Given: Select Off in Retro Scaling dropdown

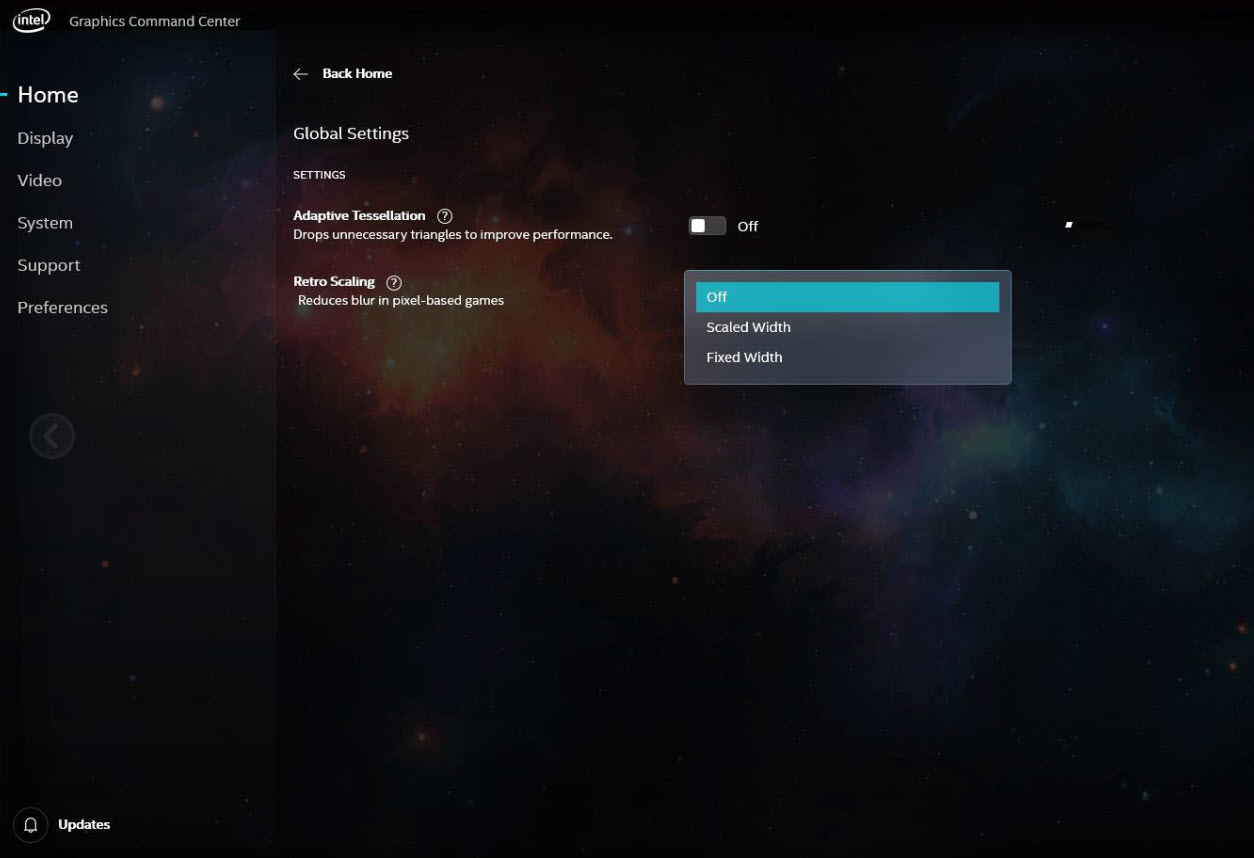Looking at the screenshot, I should (847, 297).
